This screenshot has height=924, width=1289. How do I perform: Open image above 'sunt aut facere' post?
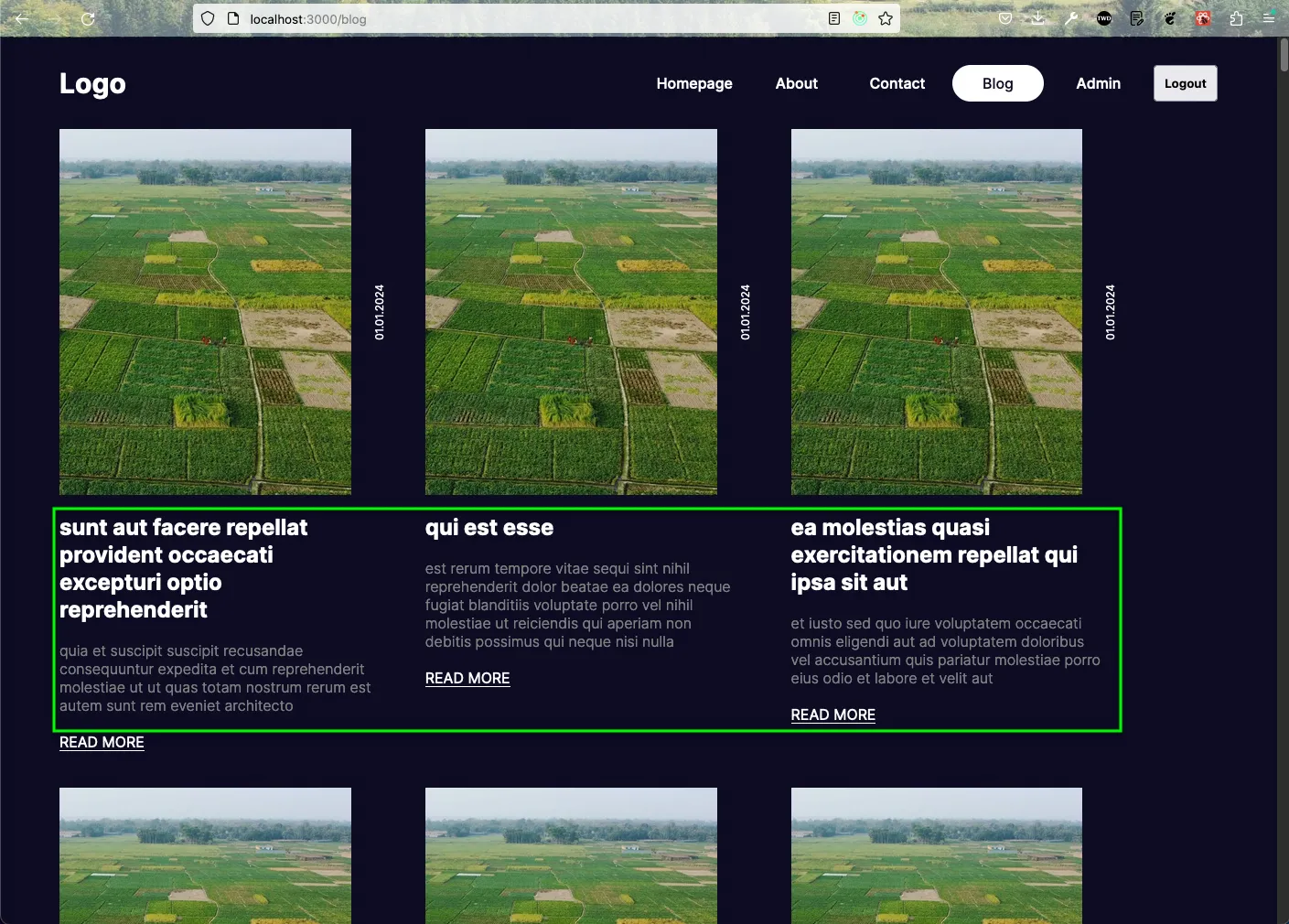click(x=205, y=312)
